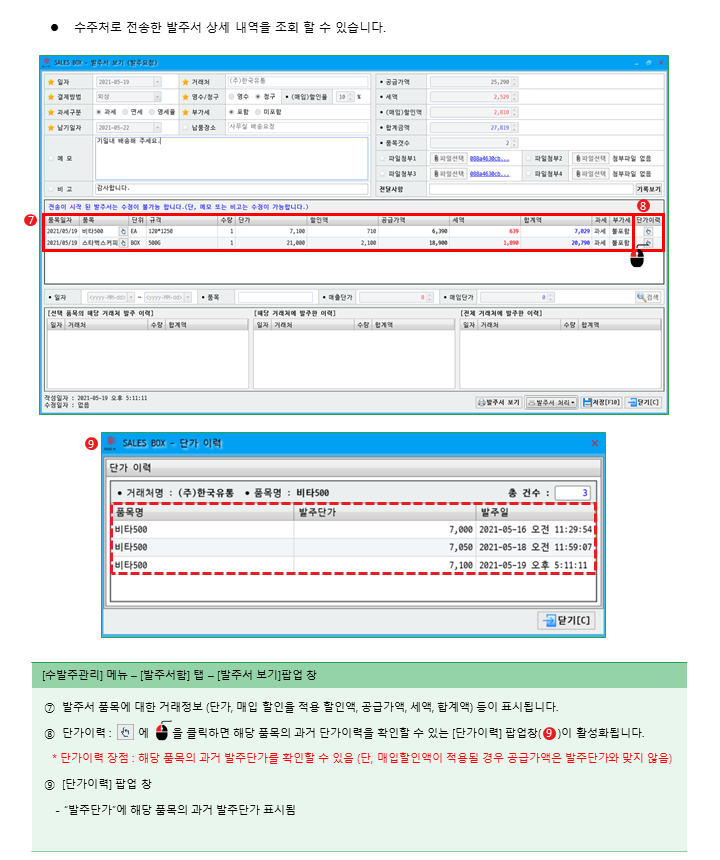Image resolution: width=720 pixels, height=860 pixels.
Task: Click the 공급가액 value stepper
Action: pyautogui.click(x=514, y=82)
